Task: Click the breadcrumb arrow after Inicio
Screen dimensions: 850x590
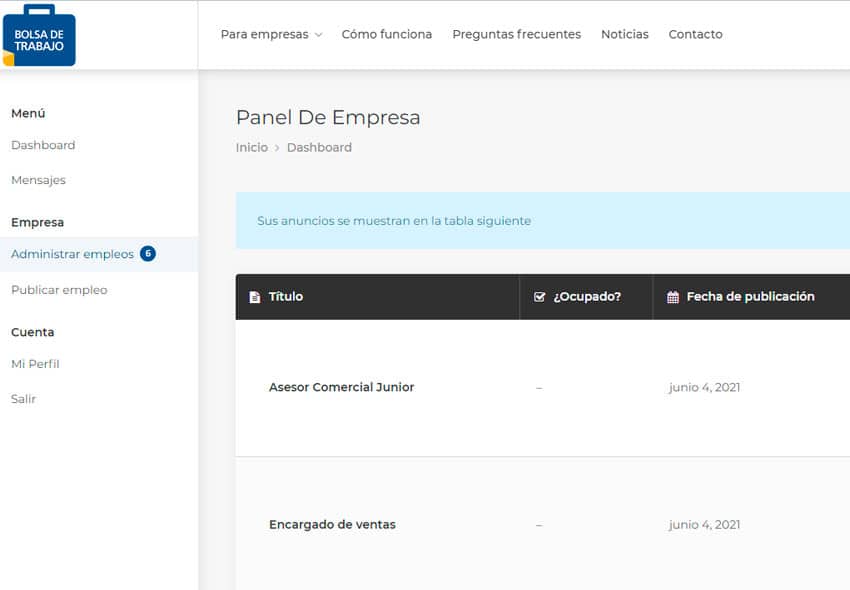Action: click(277, 148)
